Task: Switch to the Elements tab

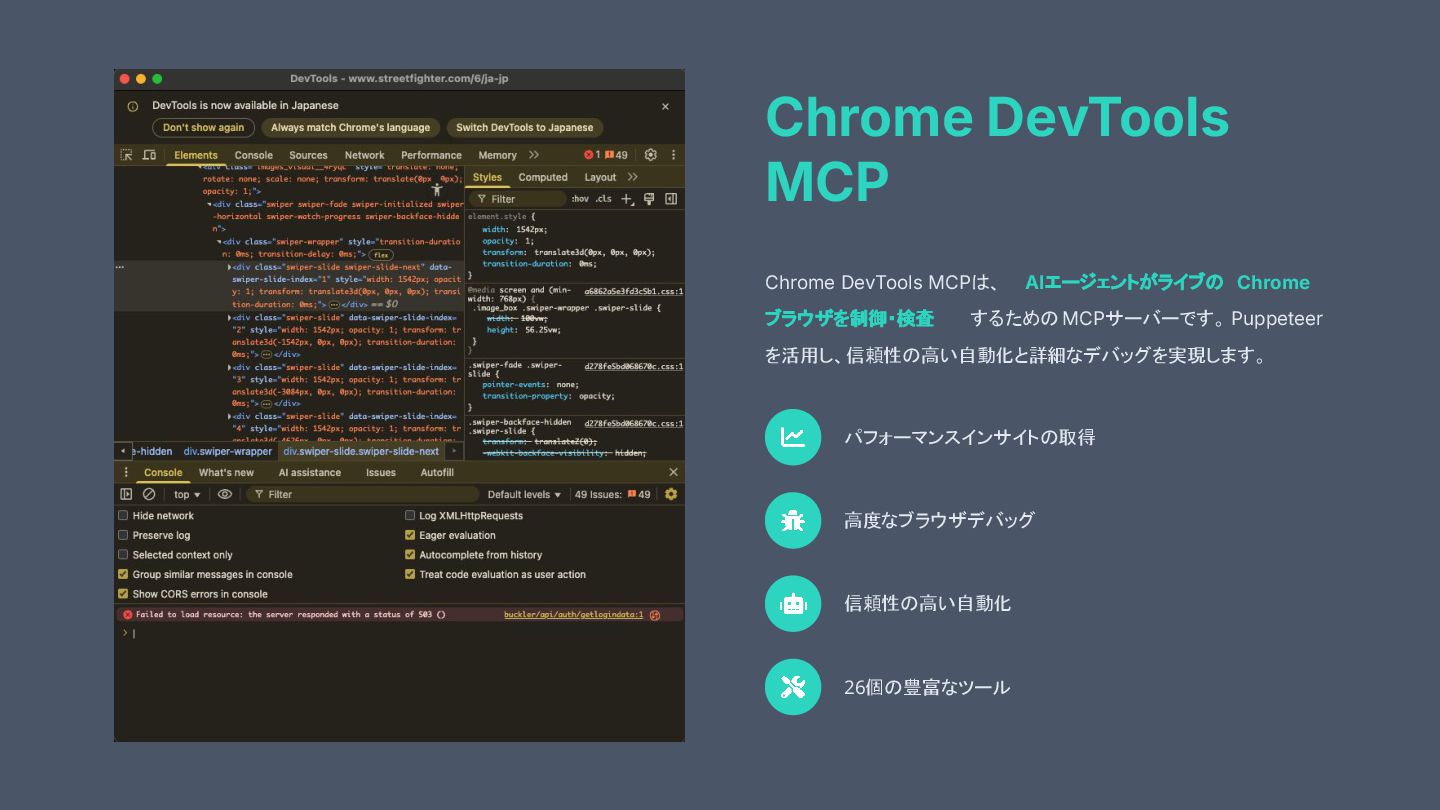Action: tap(196, 155)
